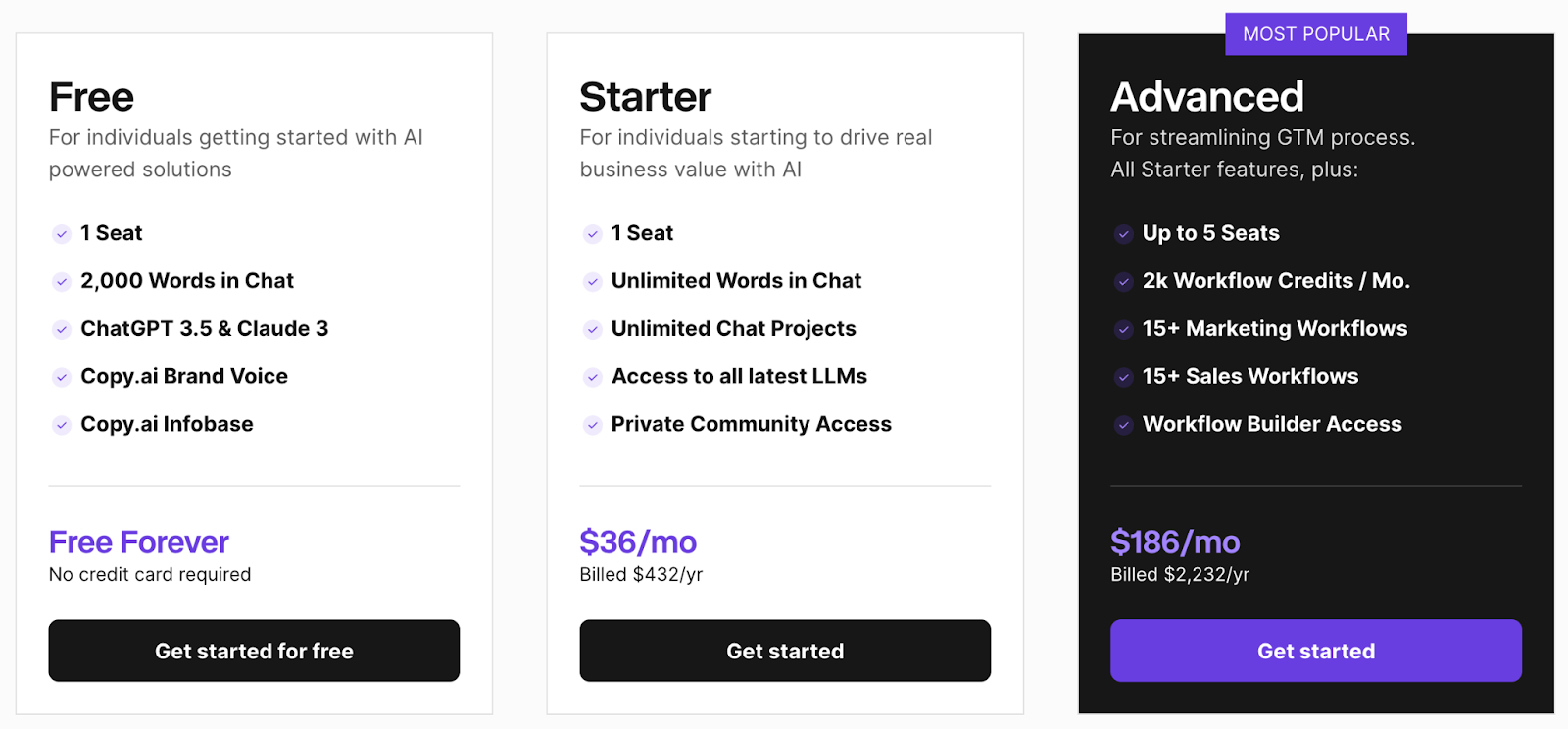Click checkmark icon beside 15+ Marketing Workflows
Image resolution: width=1568 pixels, height=729 pixels.
(1124, 330)
